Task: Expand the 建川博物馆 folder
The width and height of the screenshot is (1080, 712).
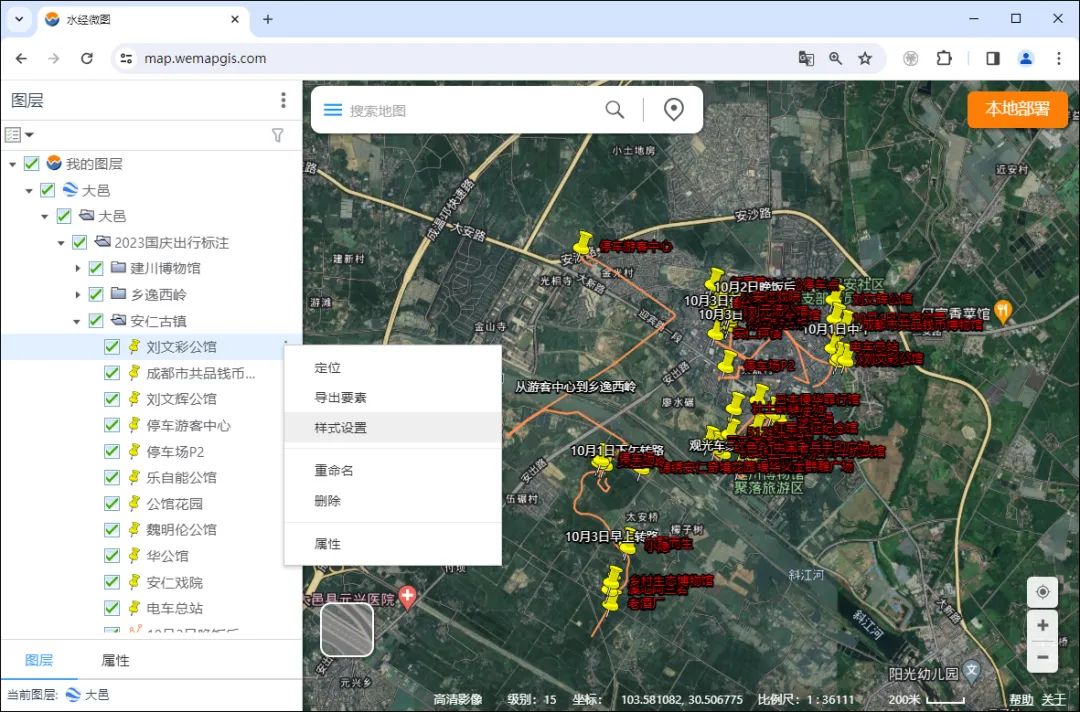Action: click(x=78, y=268)
